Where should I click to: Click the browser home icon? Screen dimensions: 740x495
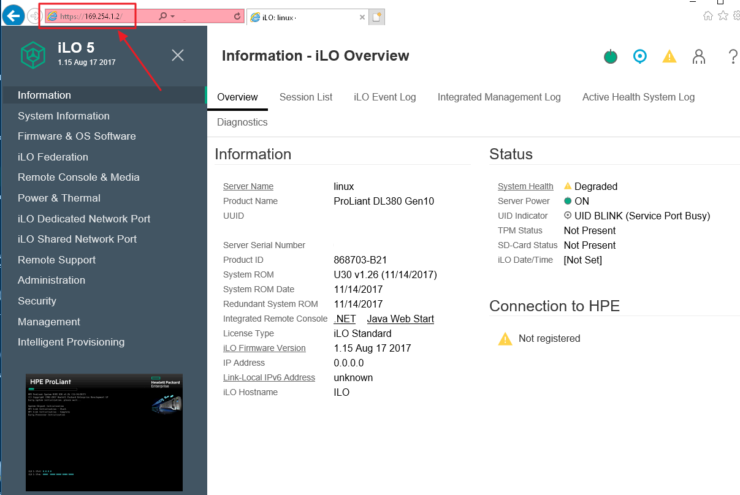708,16
